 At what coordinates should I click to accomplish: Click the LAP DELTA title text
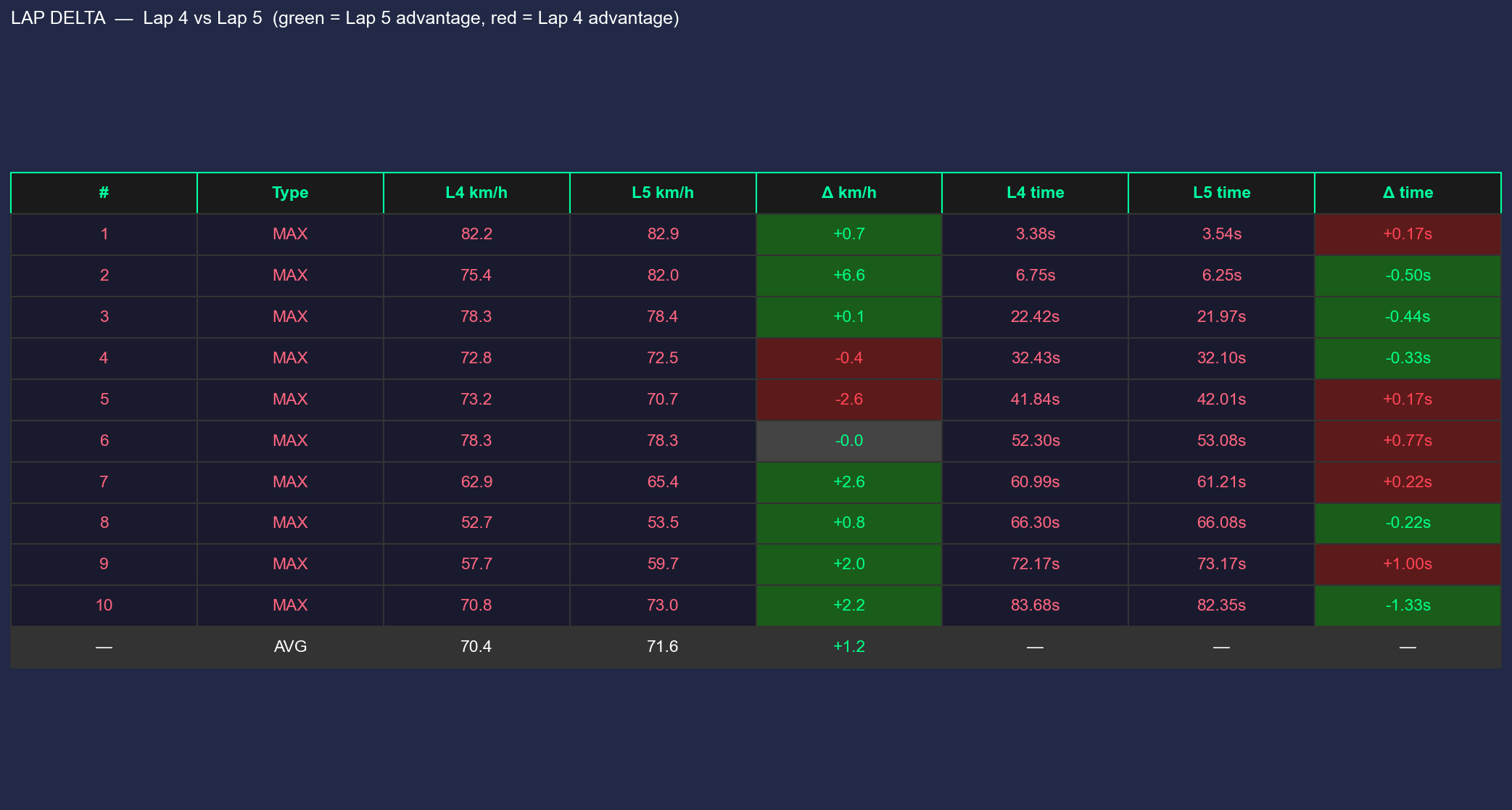click(58, 18)
